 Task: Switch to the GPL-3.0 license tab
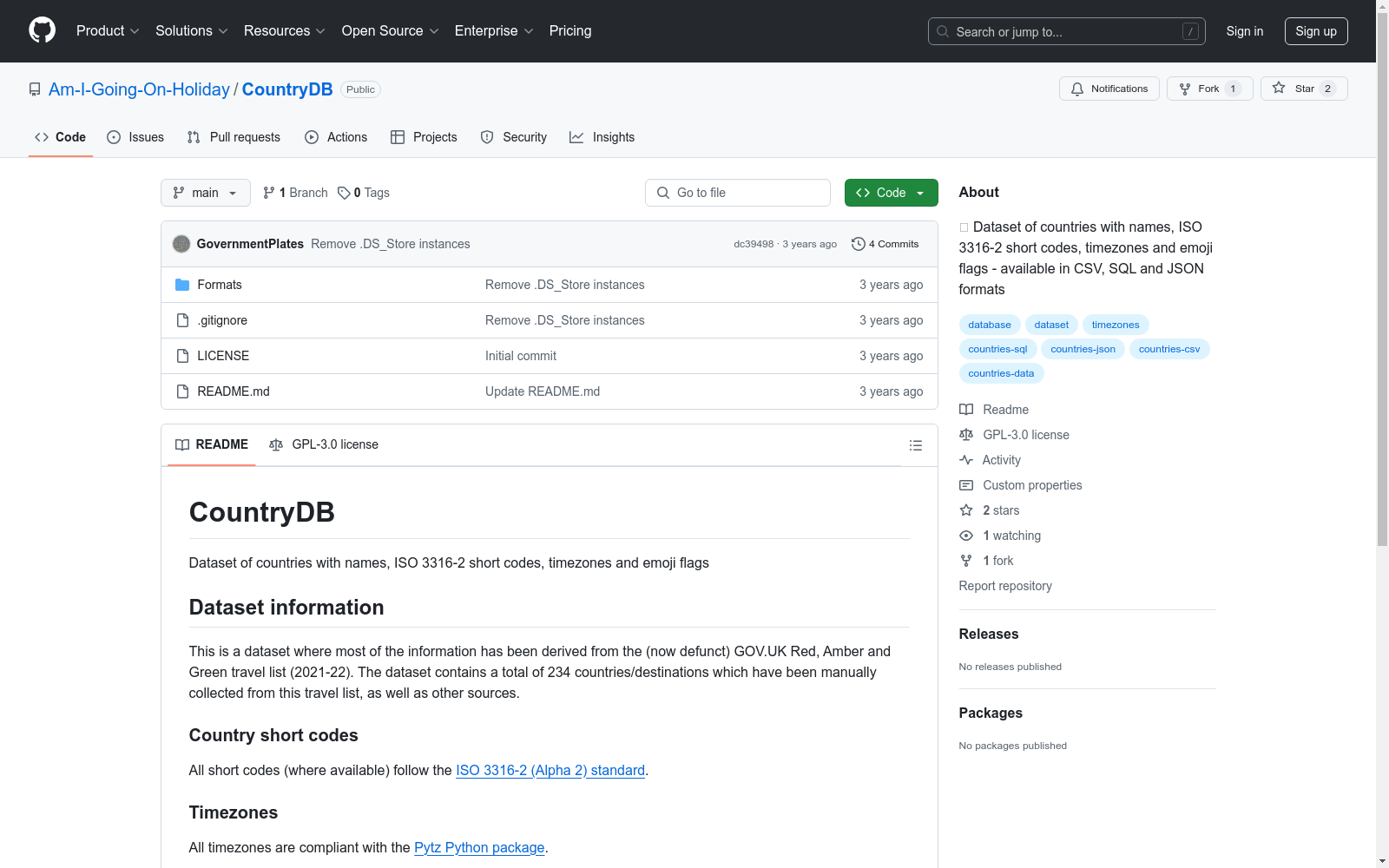pos(324,444)
